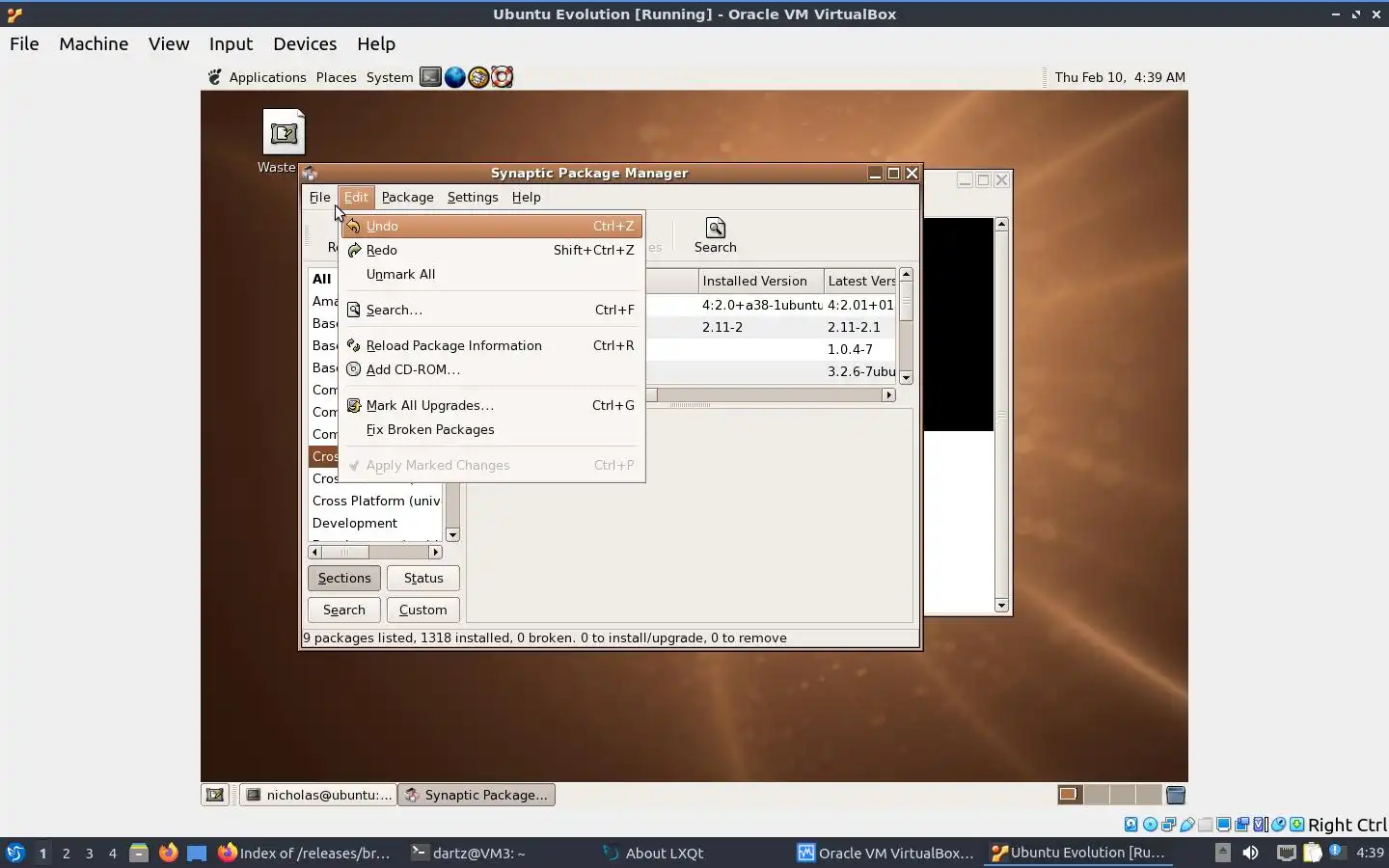Open the file manager icon in host taskbar

pos(139,853)
